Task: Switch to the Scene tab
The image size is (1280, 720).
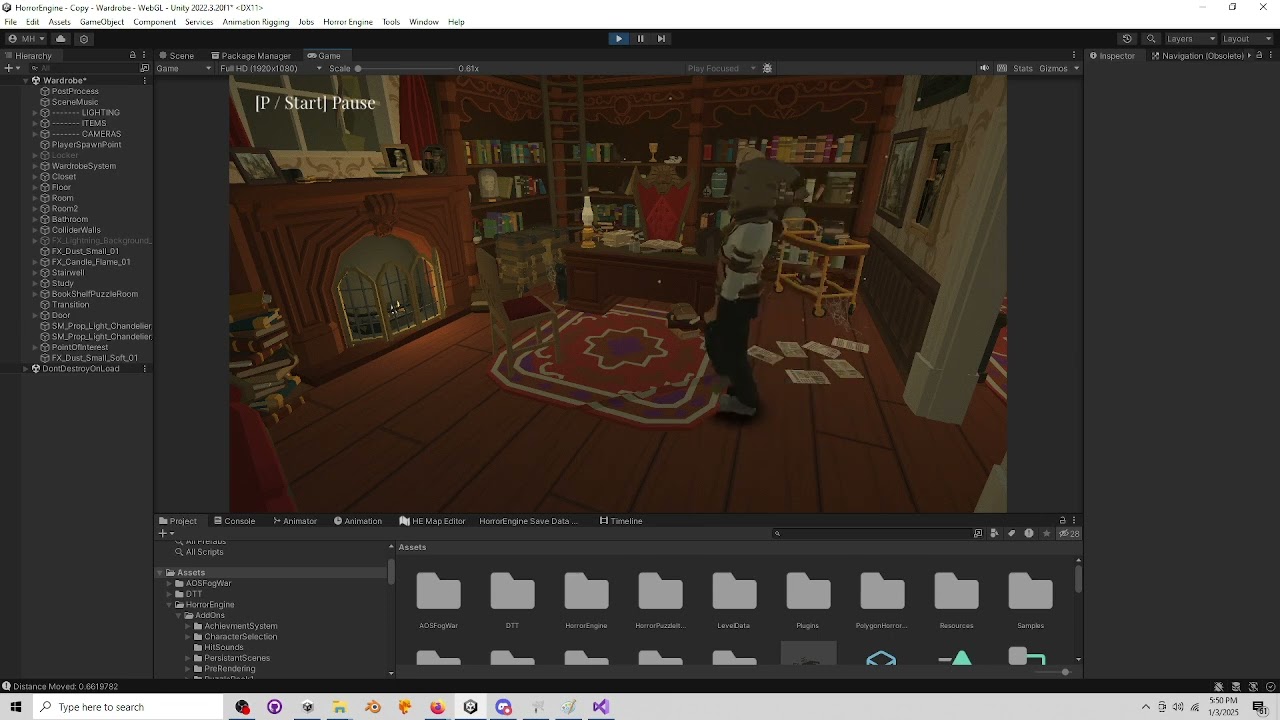Action: point(177,56)
